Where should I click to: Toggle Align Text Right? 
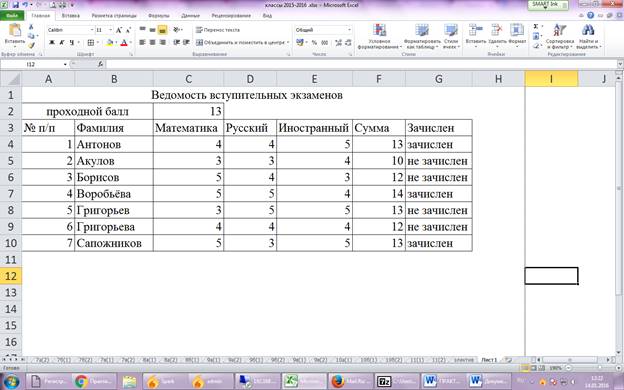pos(162,42)
